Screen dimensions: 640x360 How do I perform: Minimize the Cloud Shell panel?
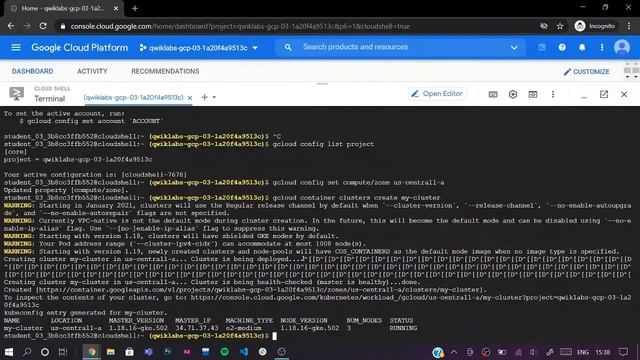(x=584, y=96)
